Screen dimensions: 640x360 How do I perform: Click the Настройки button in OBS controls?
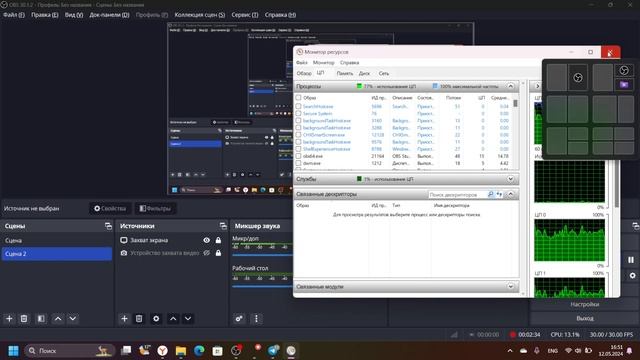tap(584, 304)
